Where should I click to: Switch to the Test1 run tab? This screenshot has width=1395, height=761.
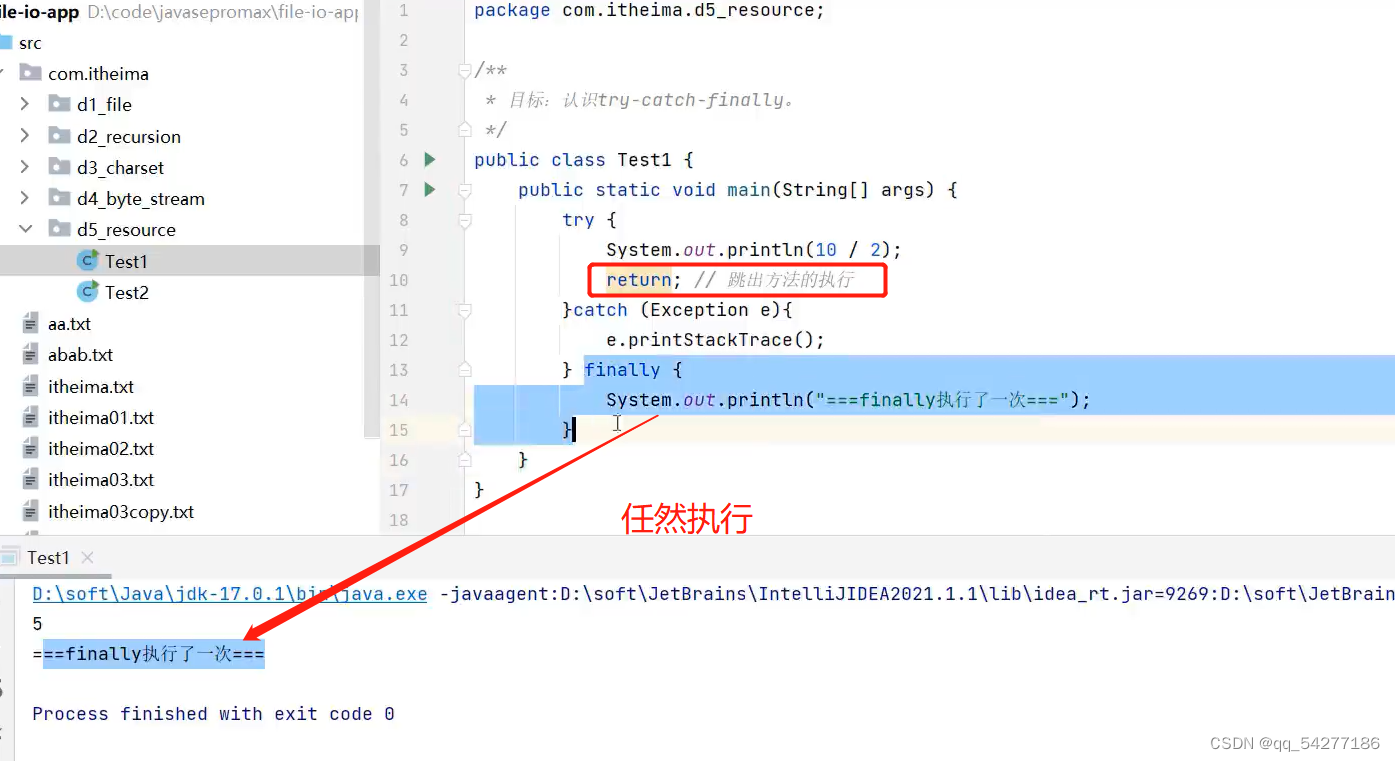[48, 557]
